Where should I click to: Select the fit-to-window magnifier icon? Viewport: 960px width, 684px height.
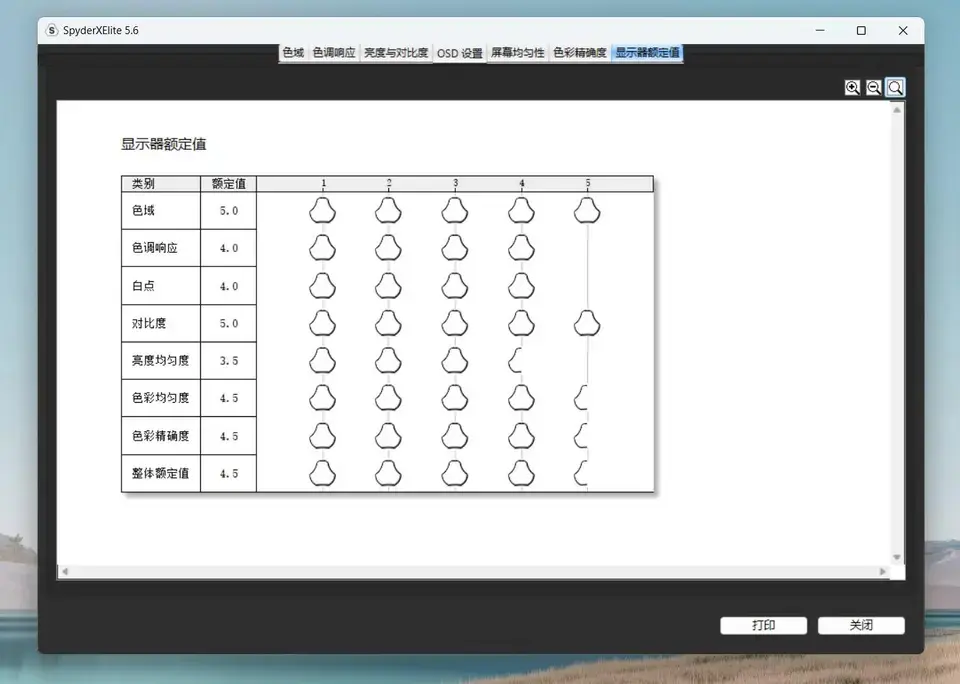[x=895, y=88]
